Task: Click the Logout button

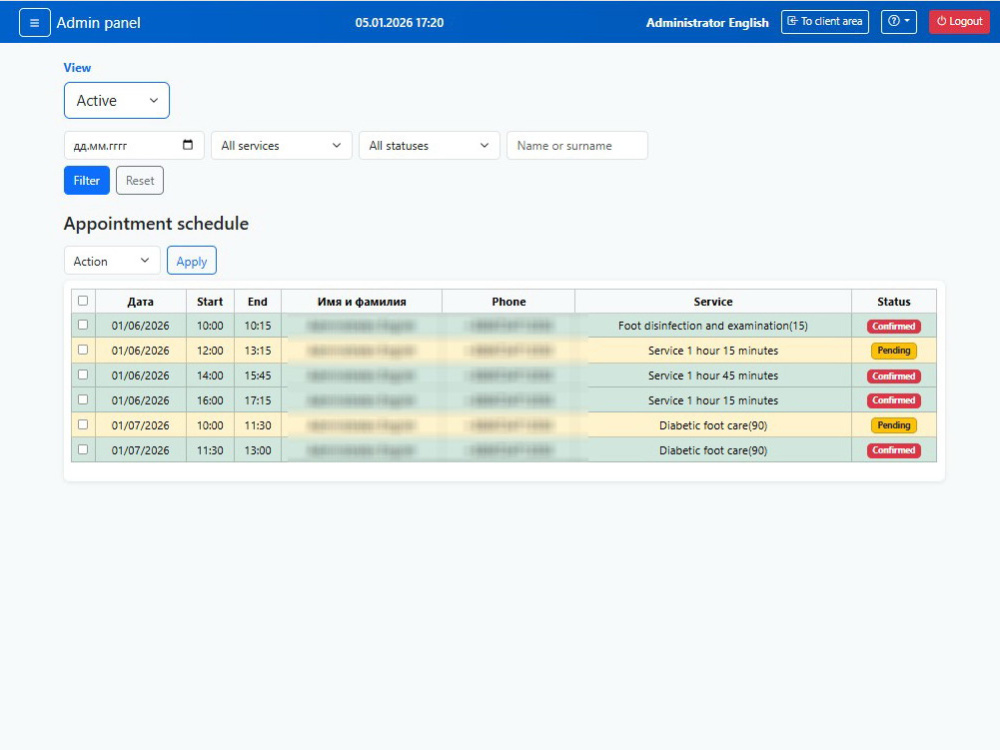Action: 959,22
